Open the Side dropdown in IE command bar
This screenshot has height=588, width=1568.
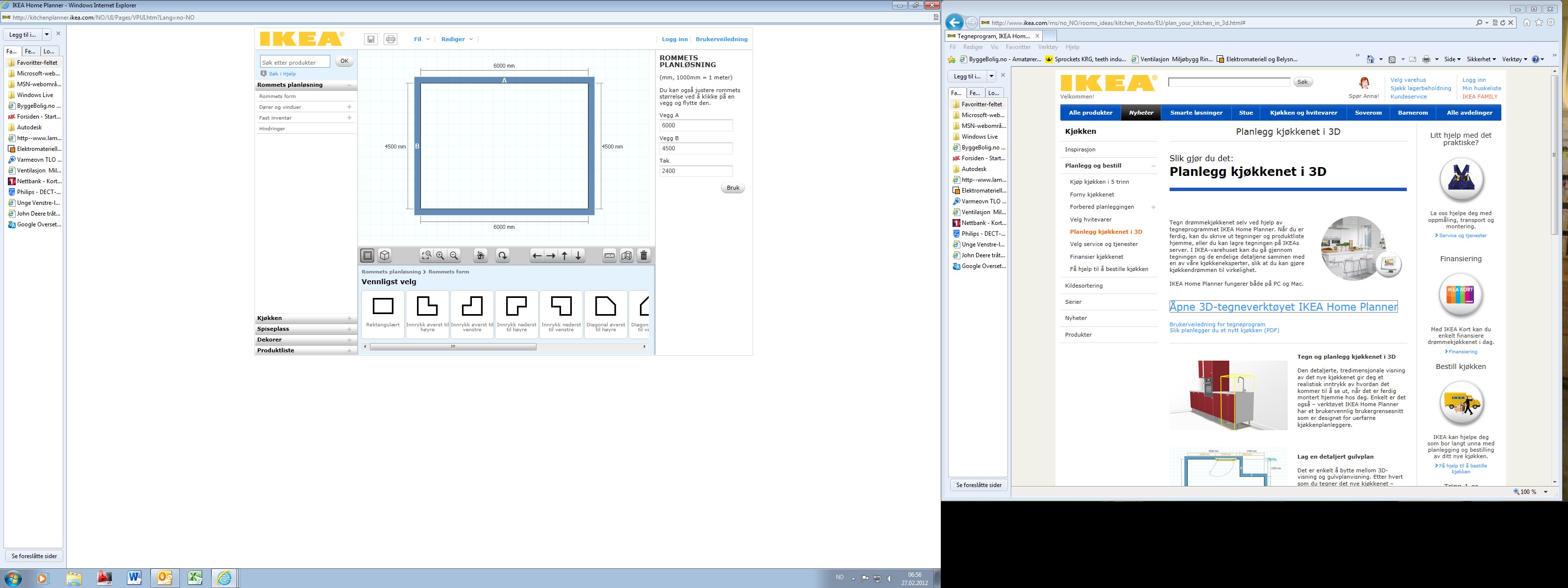(1452, 59)
